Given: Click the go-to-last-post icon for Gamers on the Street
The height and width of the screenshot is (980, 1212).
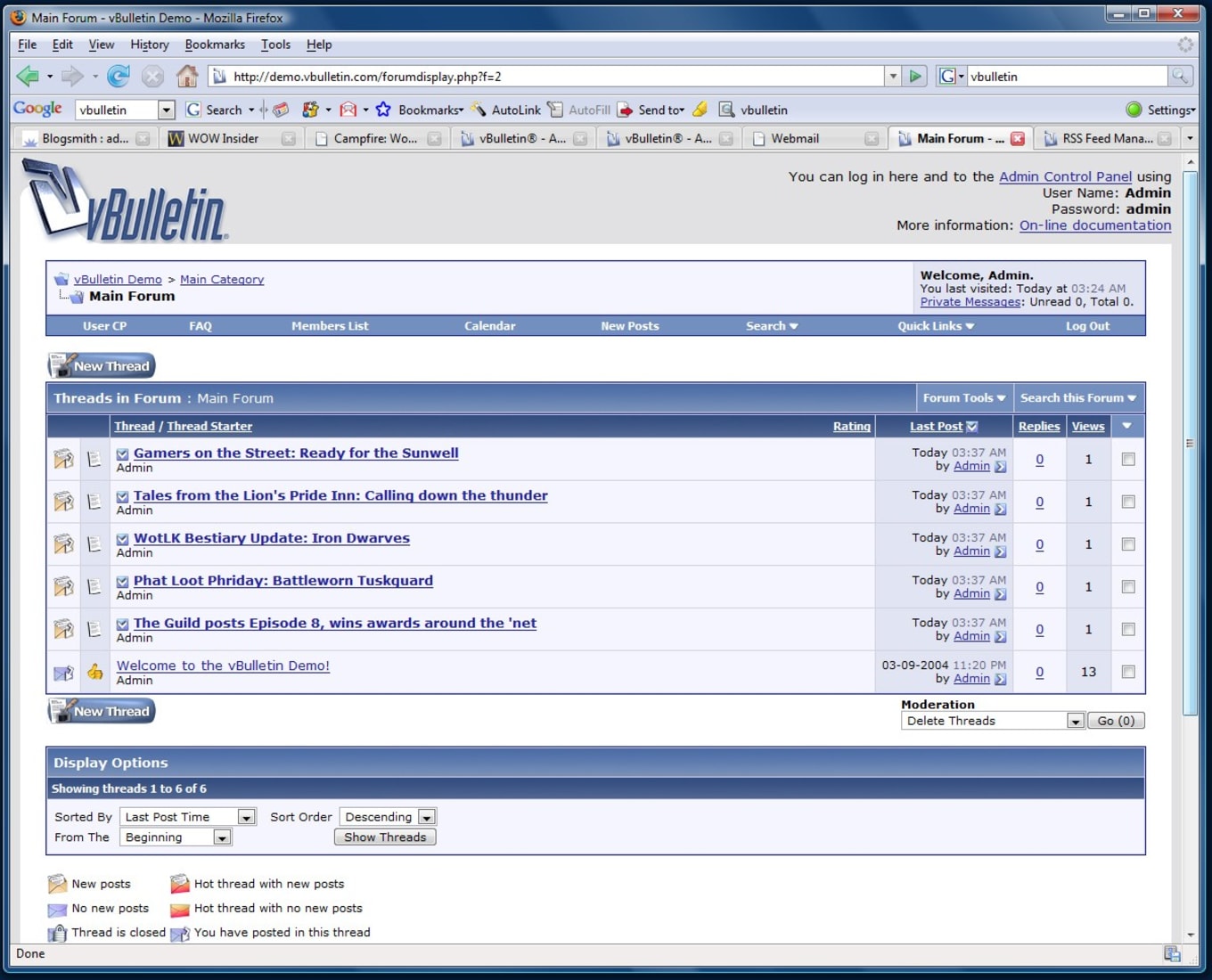Looking at the screenshot, I should click(x=1000, y=467).
